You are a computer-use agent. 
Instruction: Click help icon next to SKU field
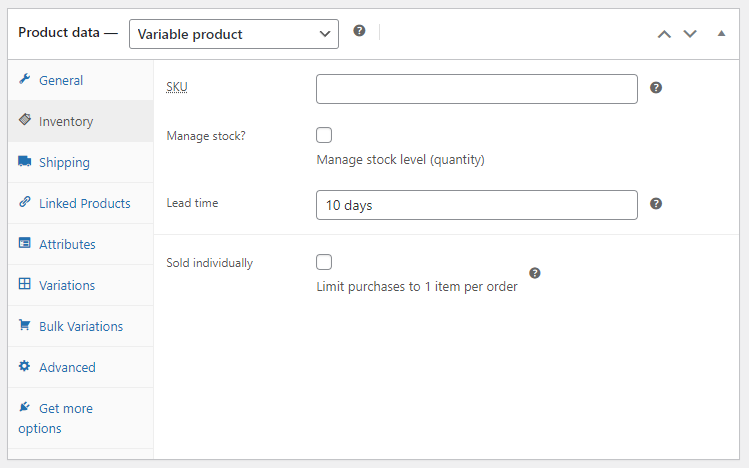point(656,88)
